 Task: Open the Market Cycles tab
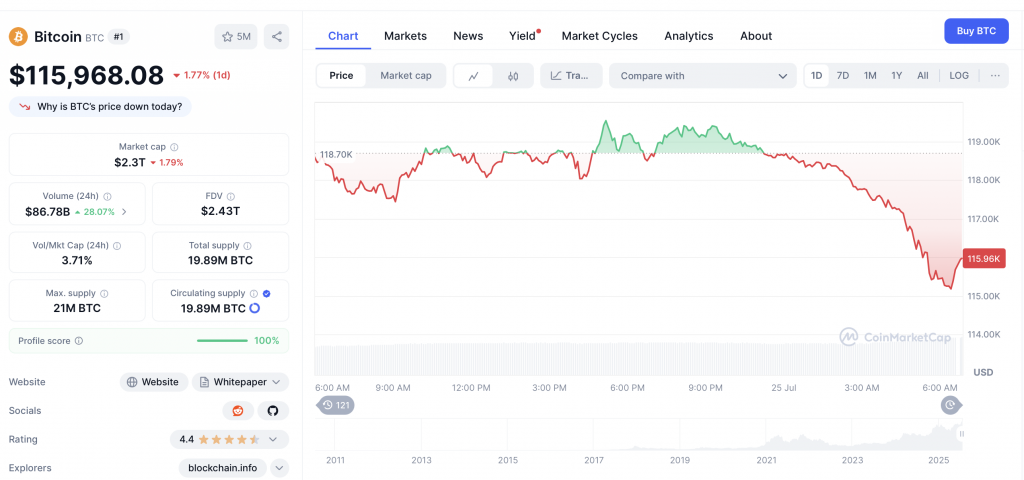[x=599, y=36]
